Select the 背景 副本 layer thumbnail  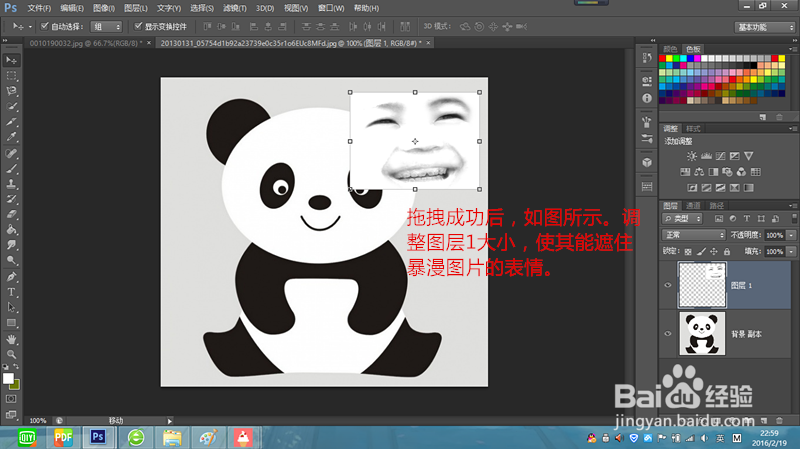pyautogui.click(x=702, y=333)
